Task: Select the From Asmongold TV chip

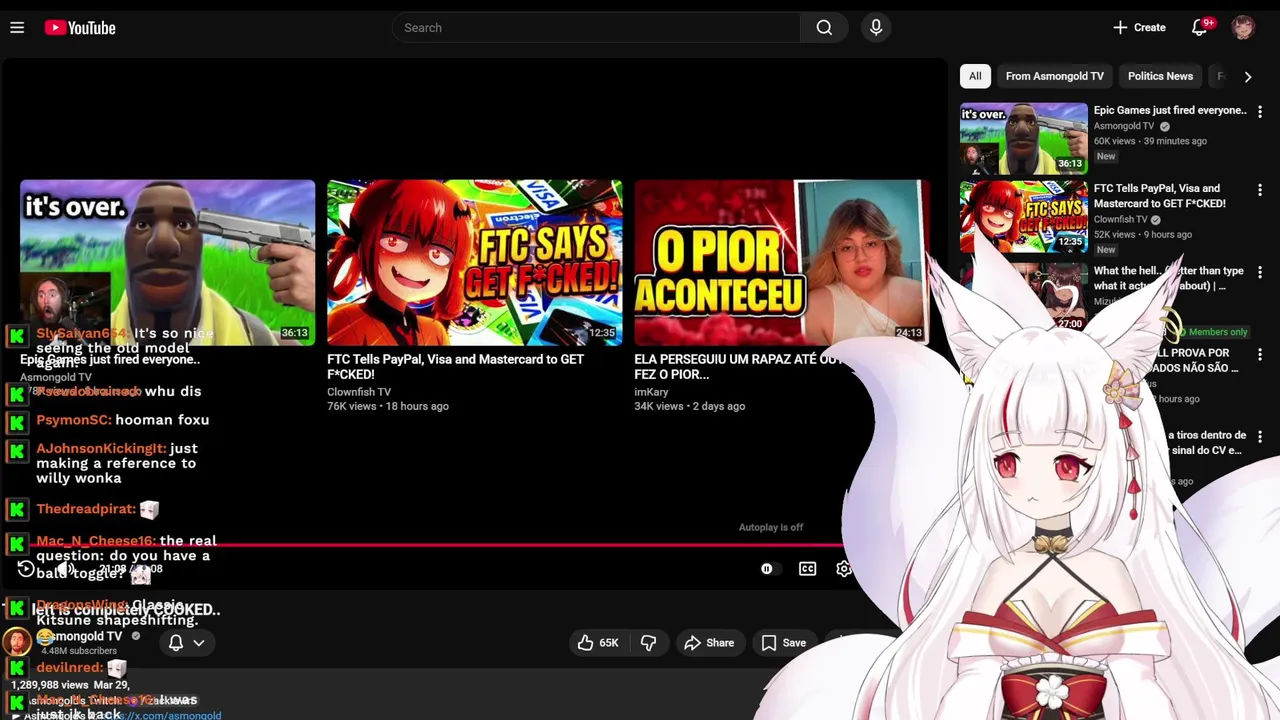Action: 1054,76
